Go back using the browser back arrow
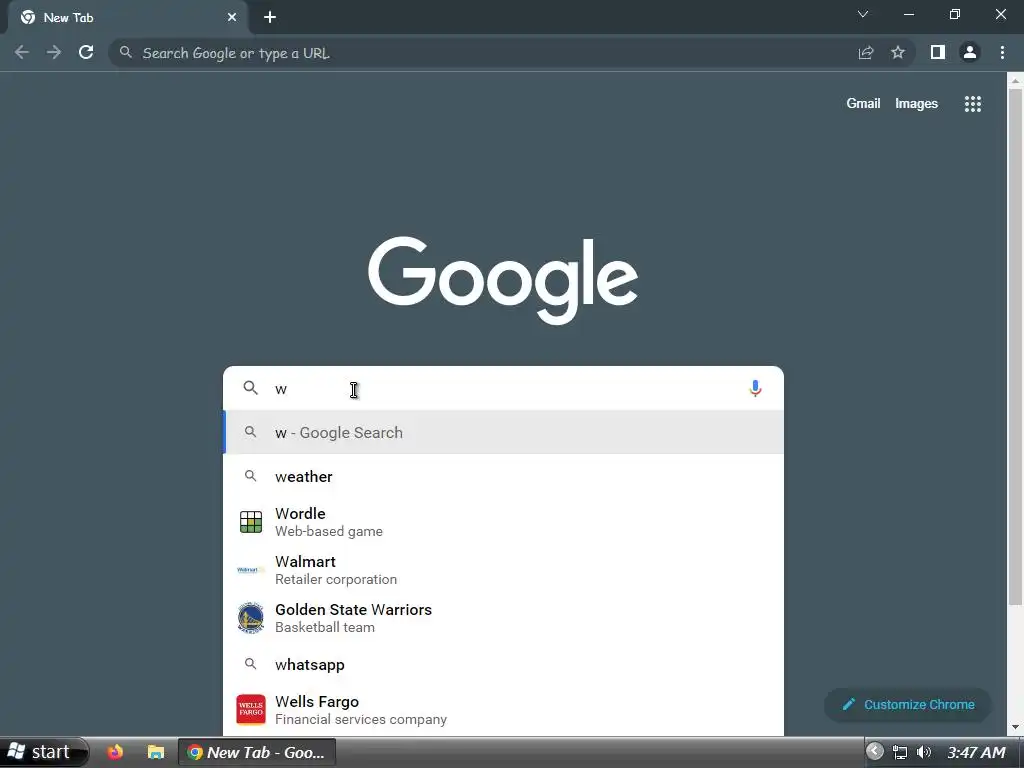The image size is (1024, 768). [22, 52]
